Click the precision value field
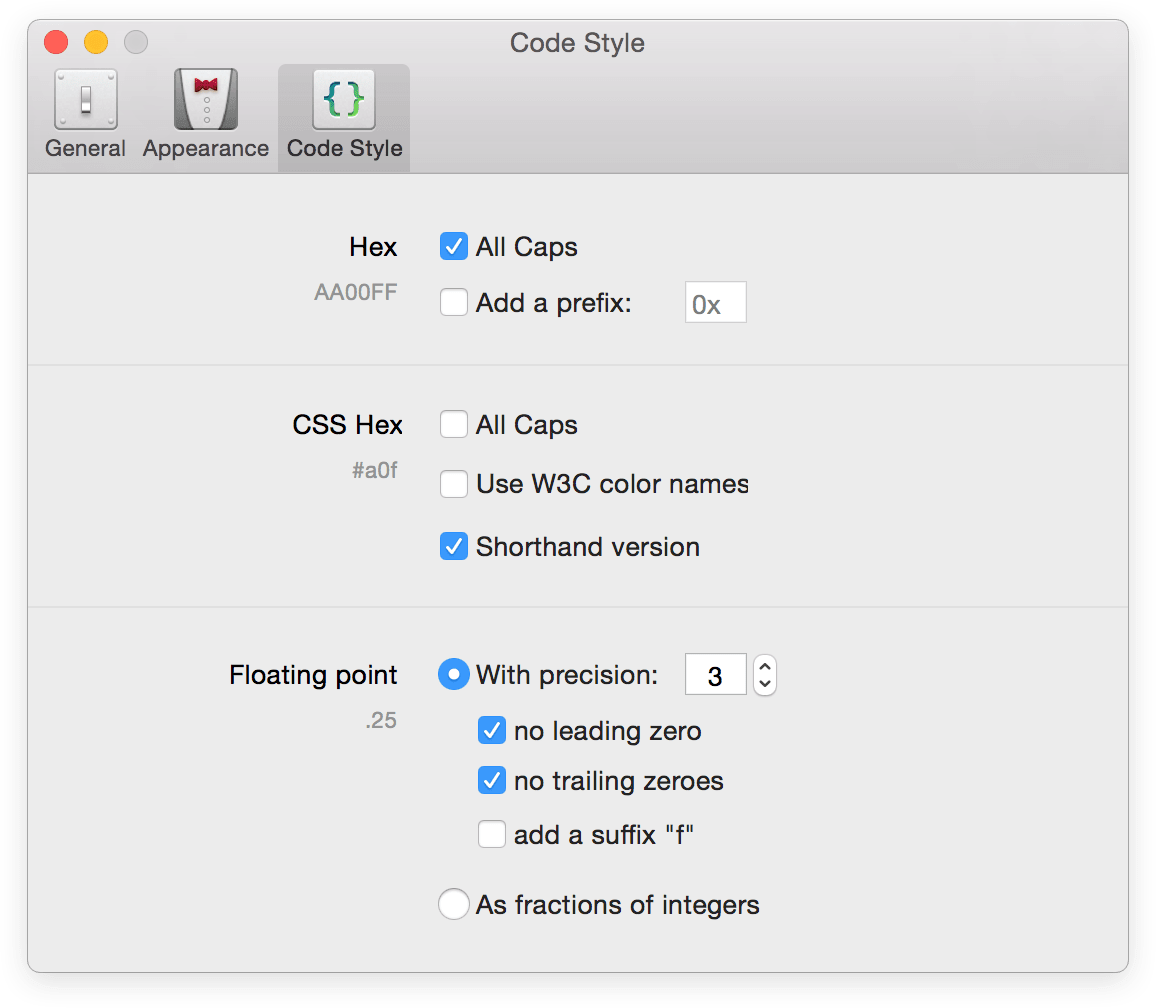Viewport: 1156px width, 1008px height. click(x=715, y=675)
